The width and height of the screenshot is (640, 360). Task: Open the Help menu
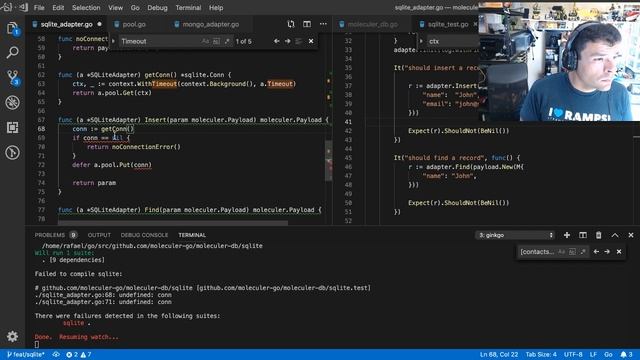(x=216, y=8)
